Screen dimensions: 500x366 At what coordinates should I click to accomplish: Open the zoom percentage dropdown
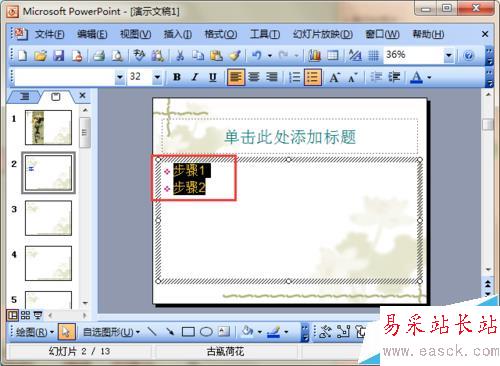click(449, 55)
